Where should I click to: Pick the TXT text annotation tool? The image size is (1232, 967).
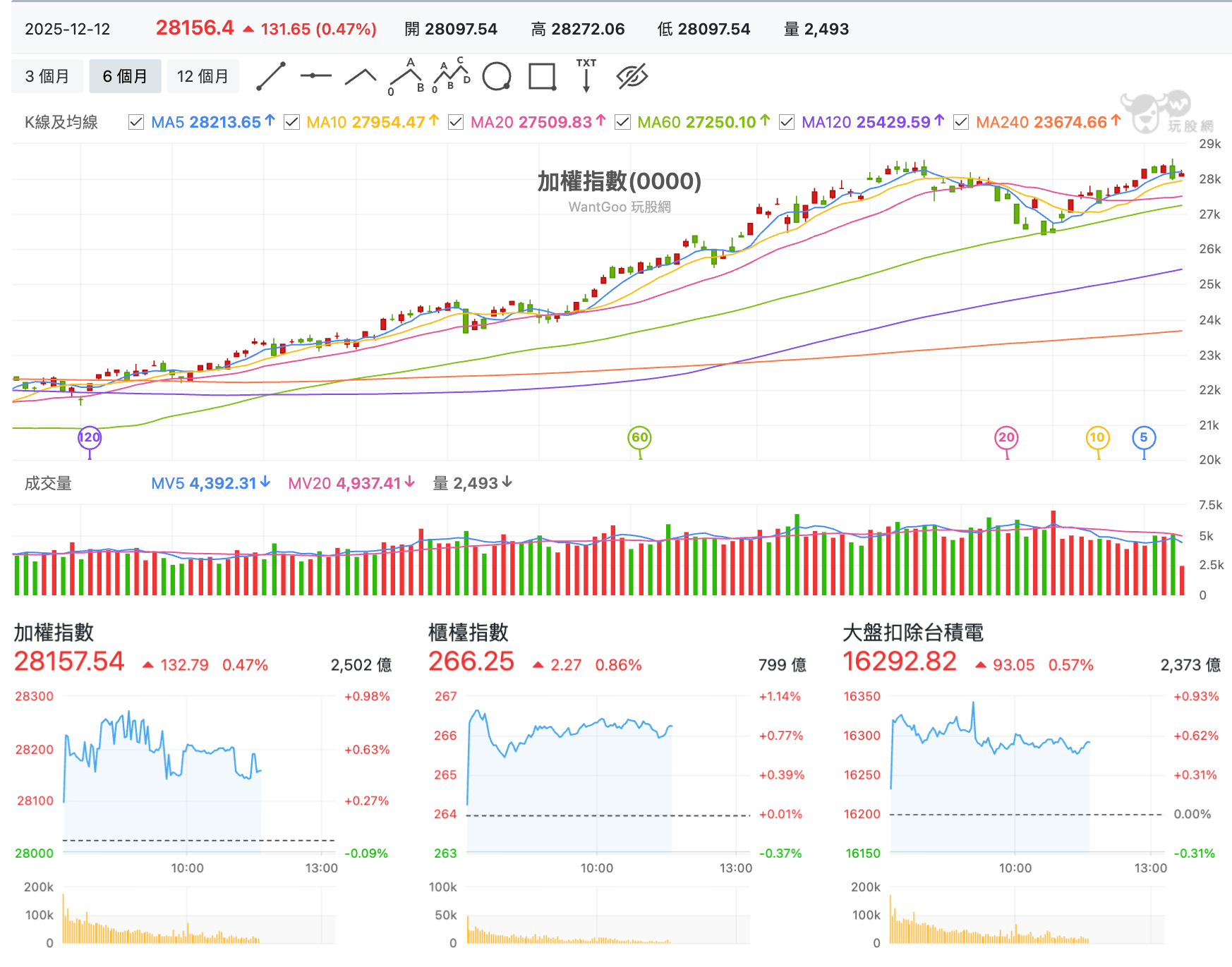[586, 75]
